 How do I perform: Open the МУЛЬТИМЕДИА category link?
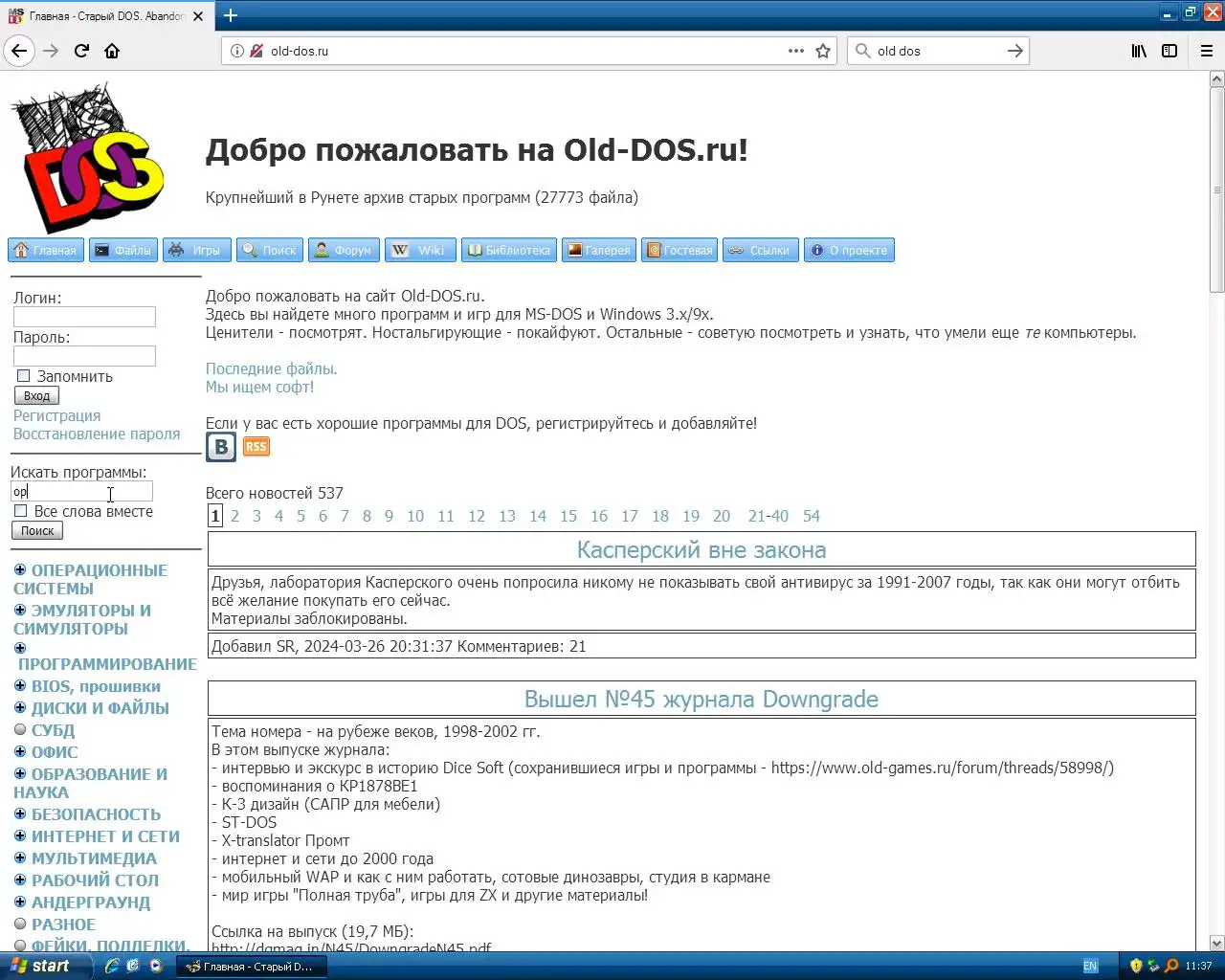click(x=94, y=858)
